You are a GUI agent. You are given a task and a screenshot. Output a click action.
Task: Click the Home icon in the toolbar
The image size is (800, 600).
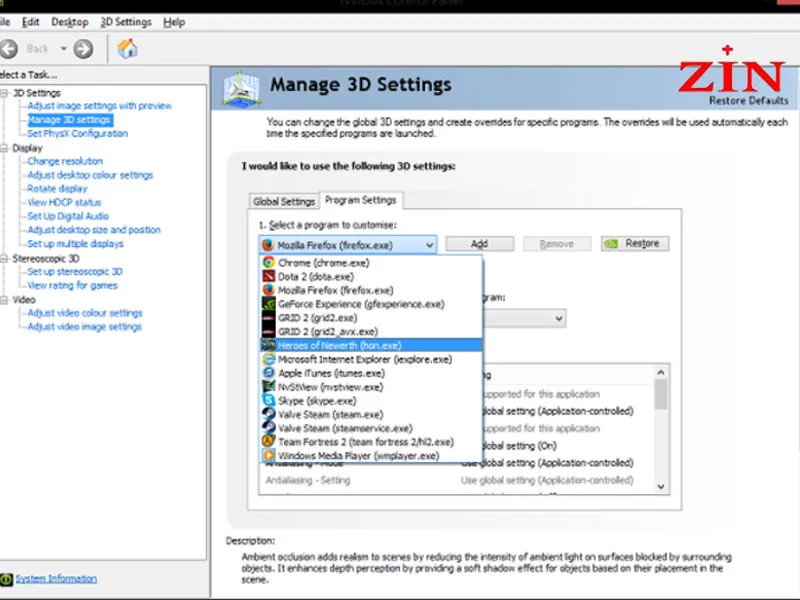tap(127, 48)
